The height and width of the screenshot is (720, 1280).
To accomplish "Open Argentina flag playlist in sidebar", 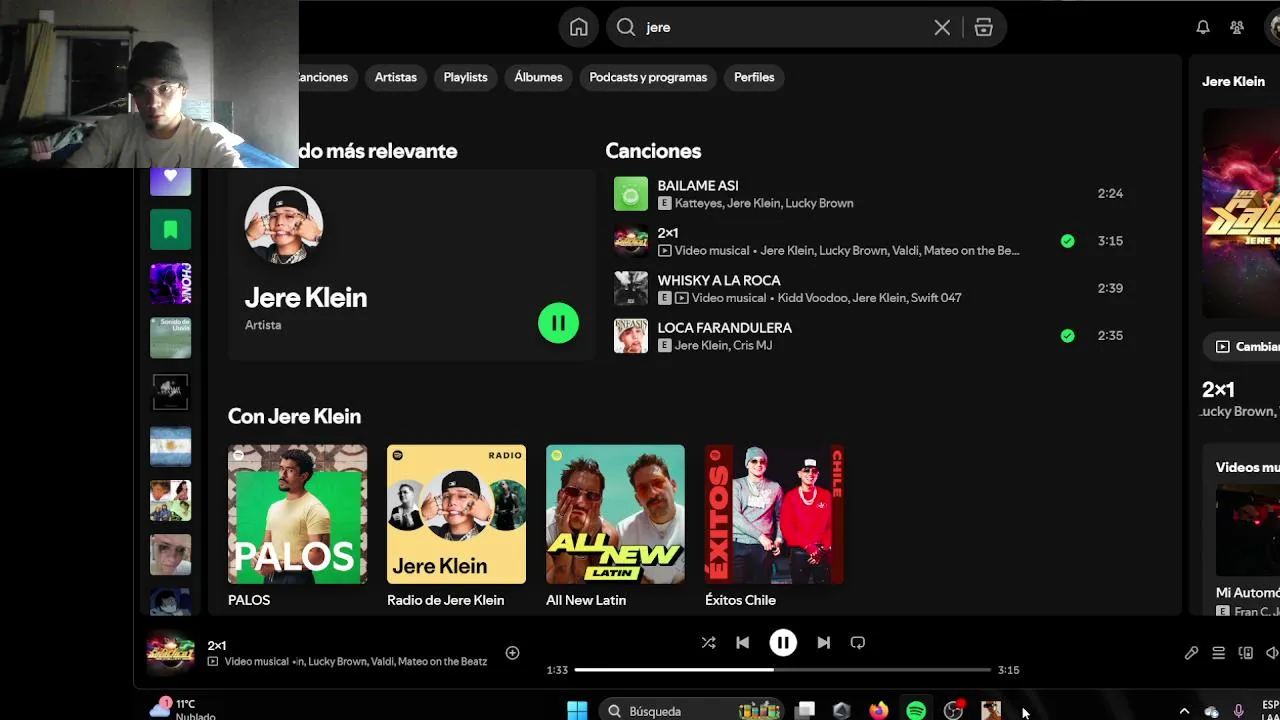I will coord(170,446).
